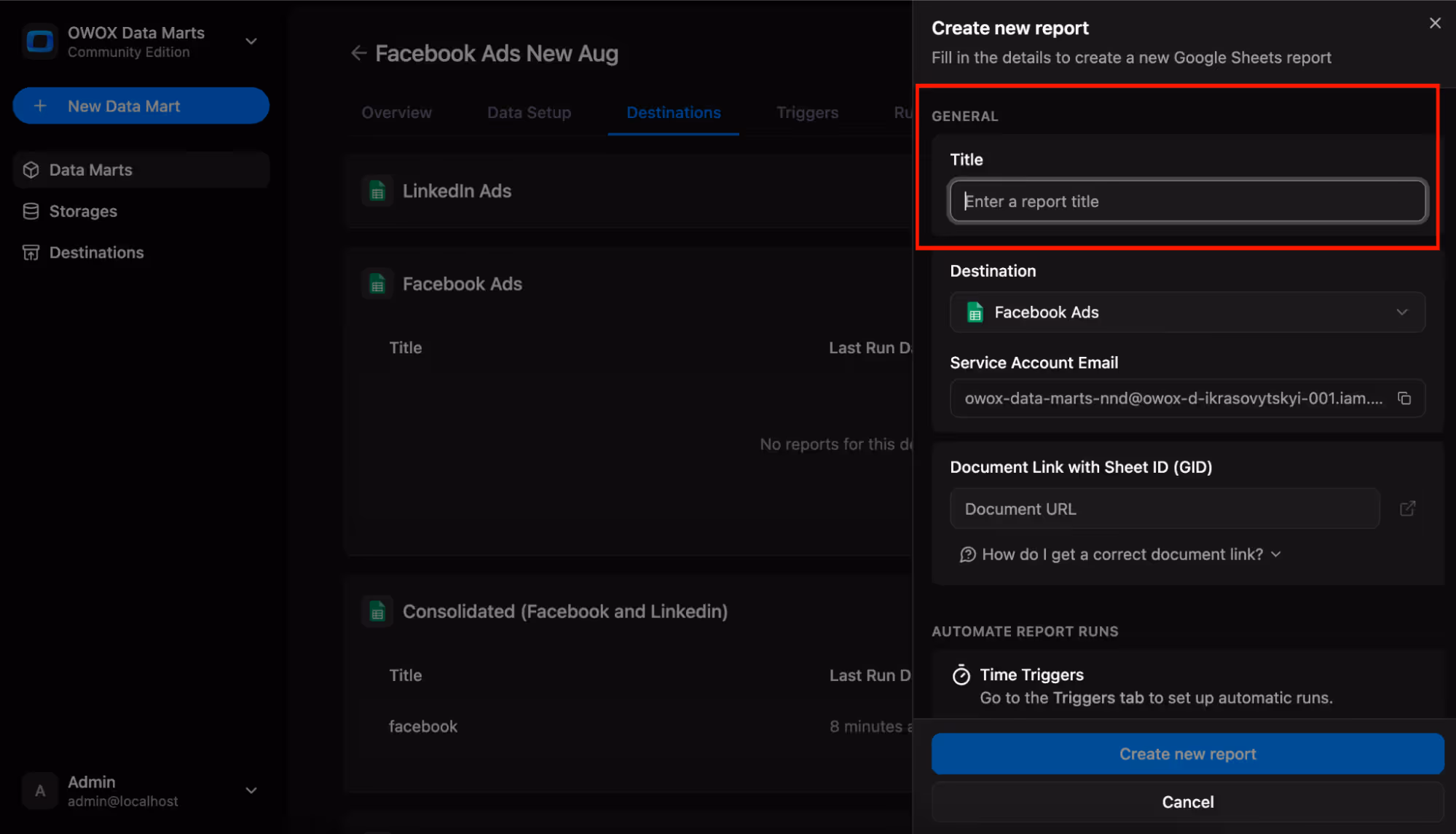The image size is (1456, 834).
Task: Click the Facebook Ads card sheets icon
Action: point(377,284)
